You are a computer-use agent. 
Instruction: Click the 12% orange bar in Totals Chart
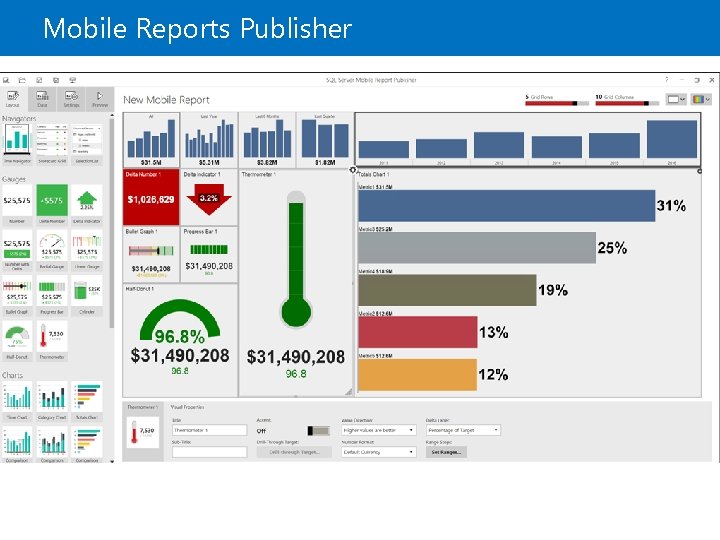417,375
